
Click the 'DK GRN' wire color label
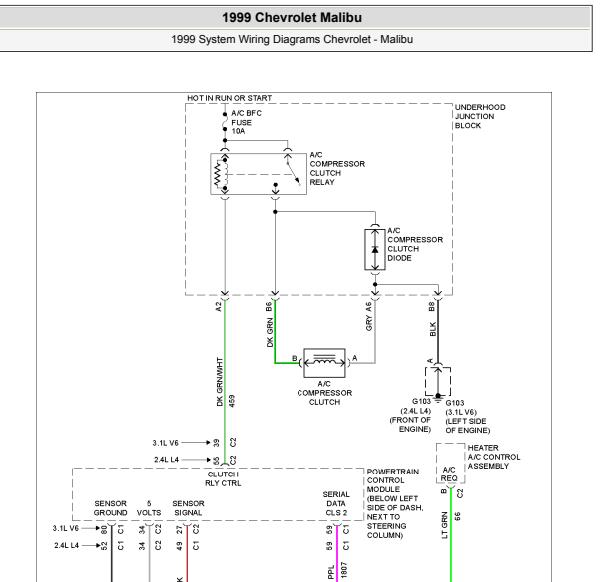pos(270,333)
